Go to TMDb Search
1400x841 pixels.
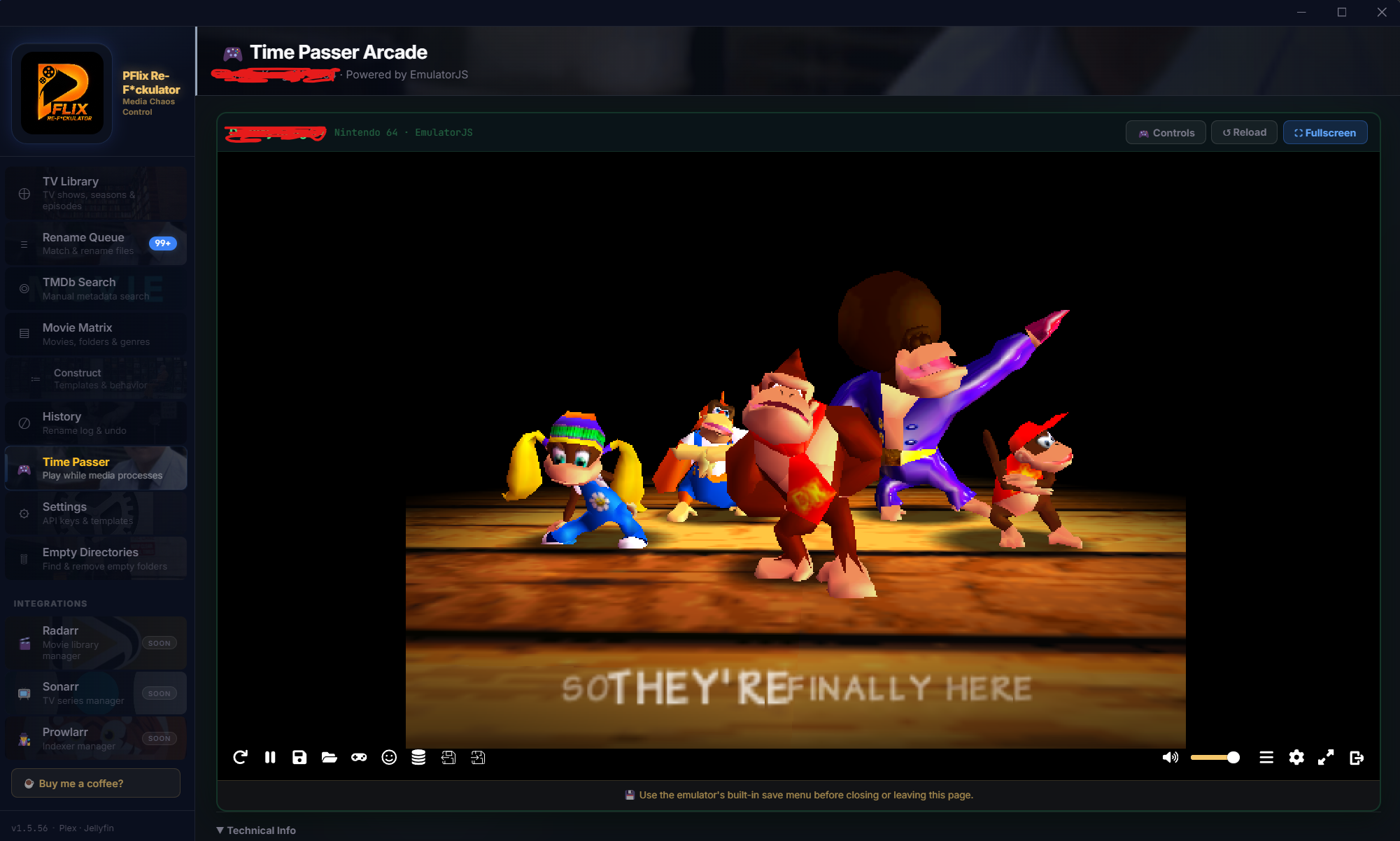point(96,288)
